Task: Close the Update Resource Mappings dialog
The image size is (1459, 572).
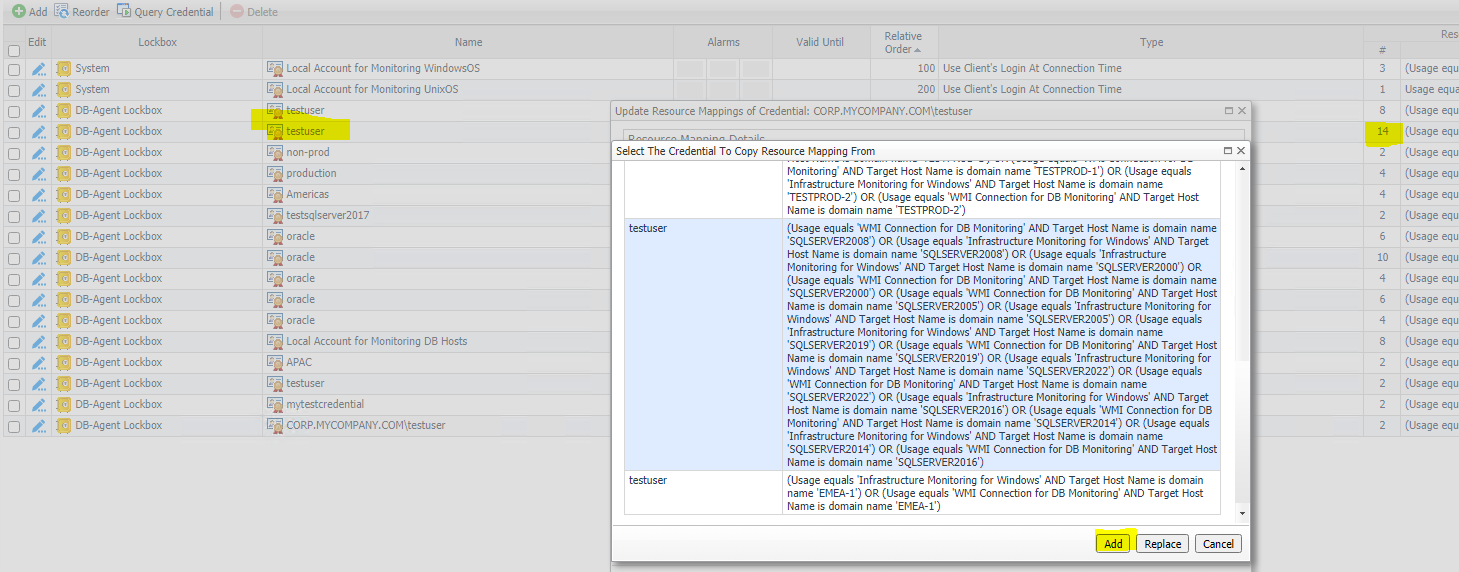Action: click(1242, 111)
